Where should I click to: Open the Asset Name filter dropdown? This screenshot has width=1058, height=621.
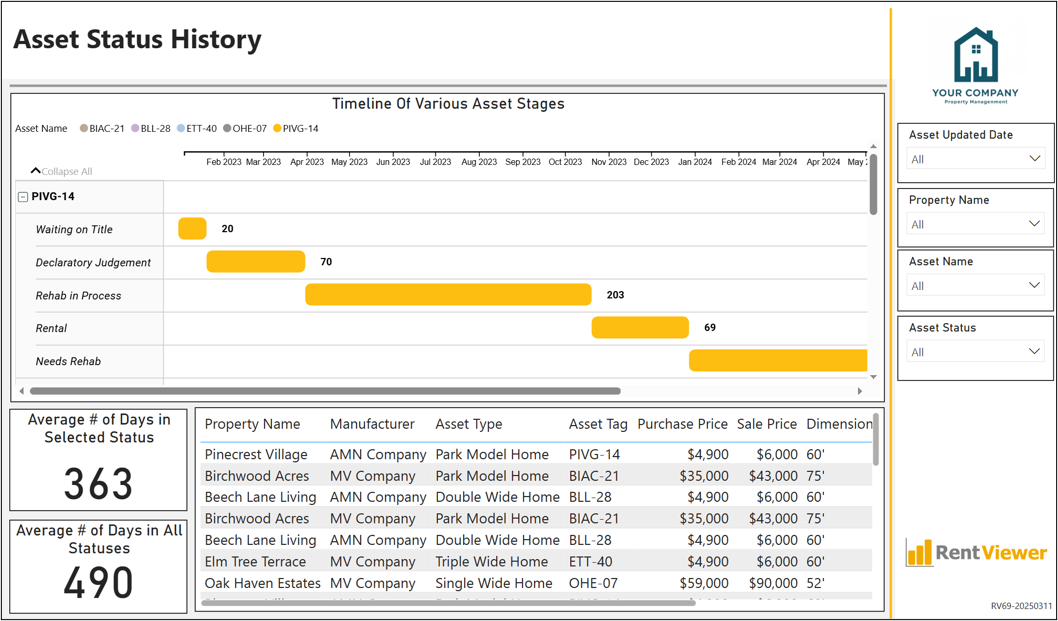coord(976,286)
